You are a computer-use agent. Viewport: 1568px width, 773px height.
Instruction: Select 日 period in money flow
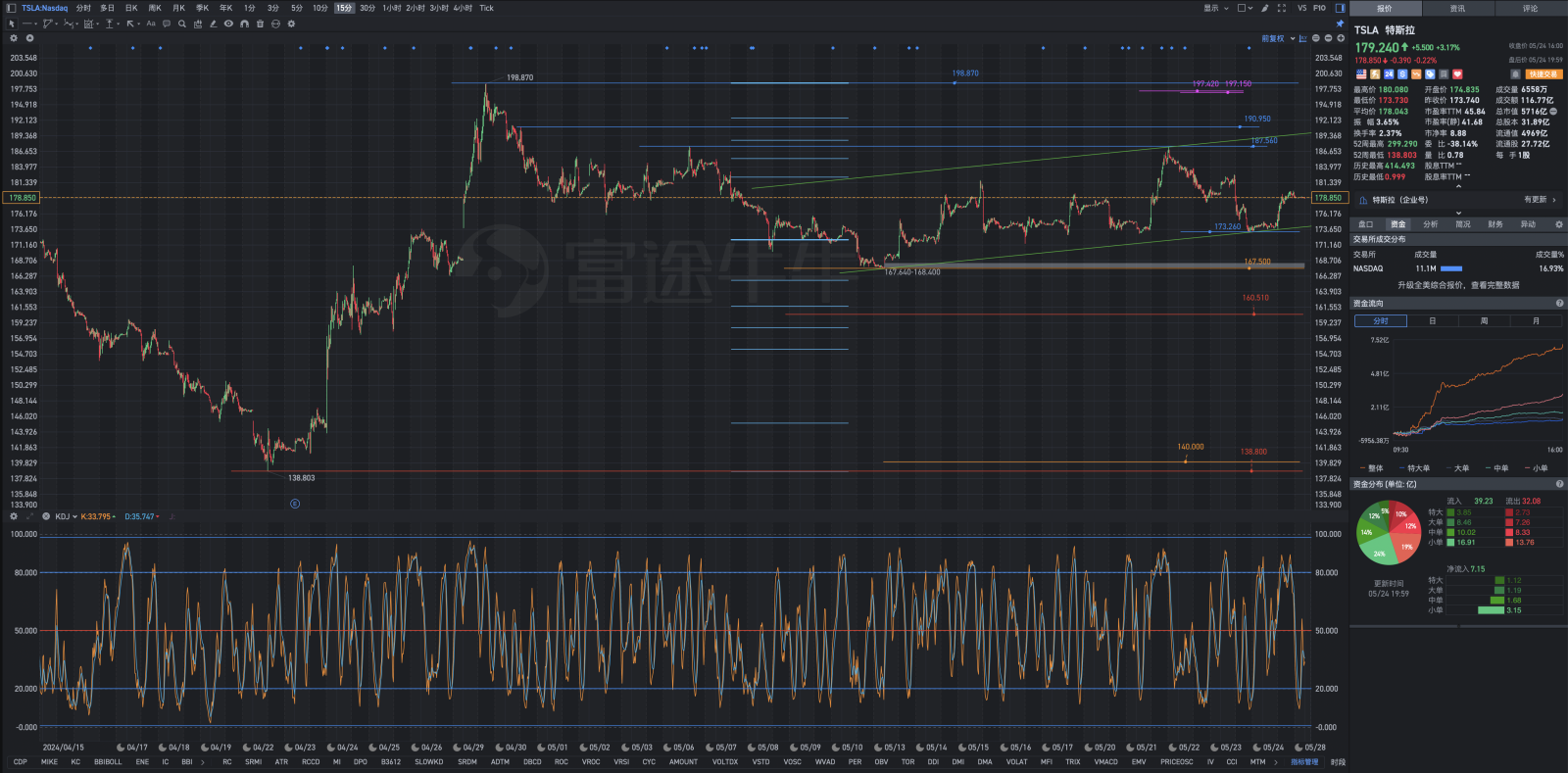[x=1432, y=321]
